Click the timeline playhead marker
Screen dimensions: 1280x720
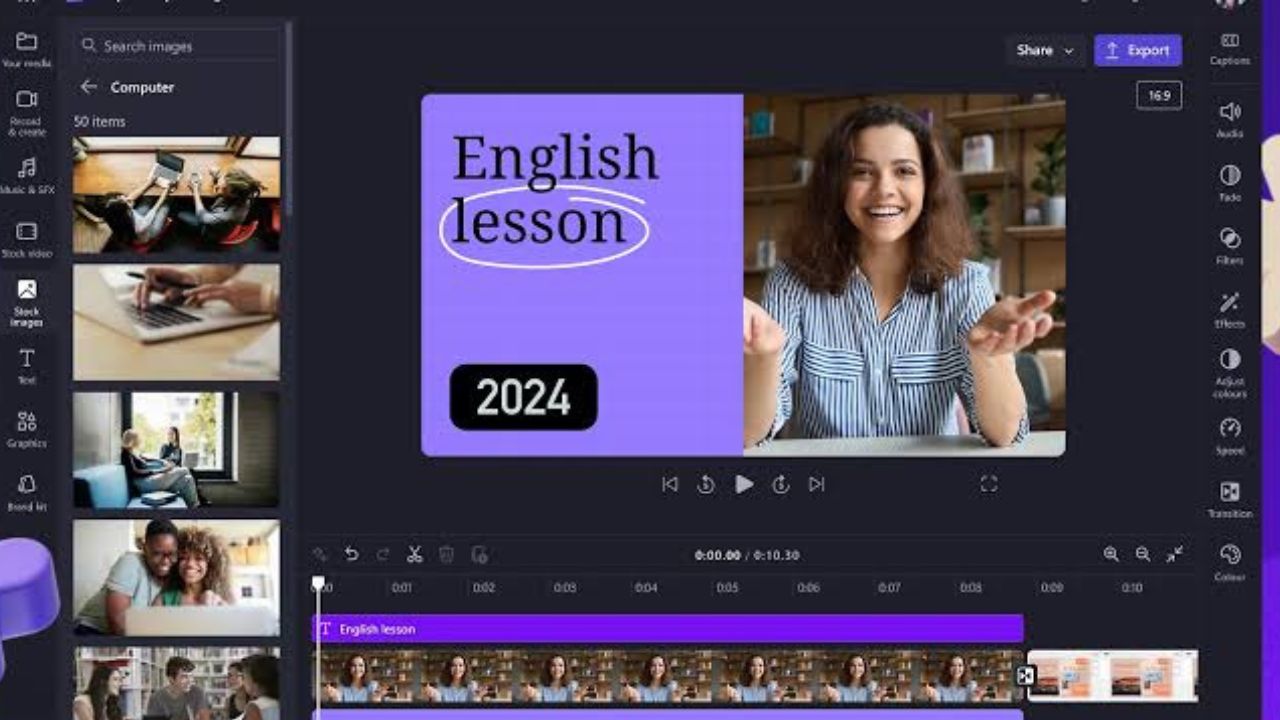click(x=318, y=582)
